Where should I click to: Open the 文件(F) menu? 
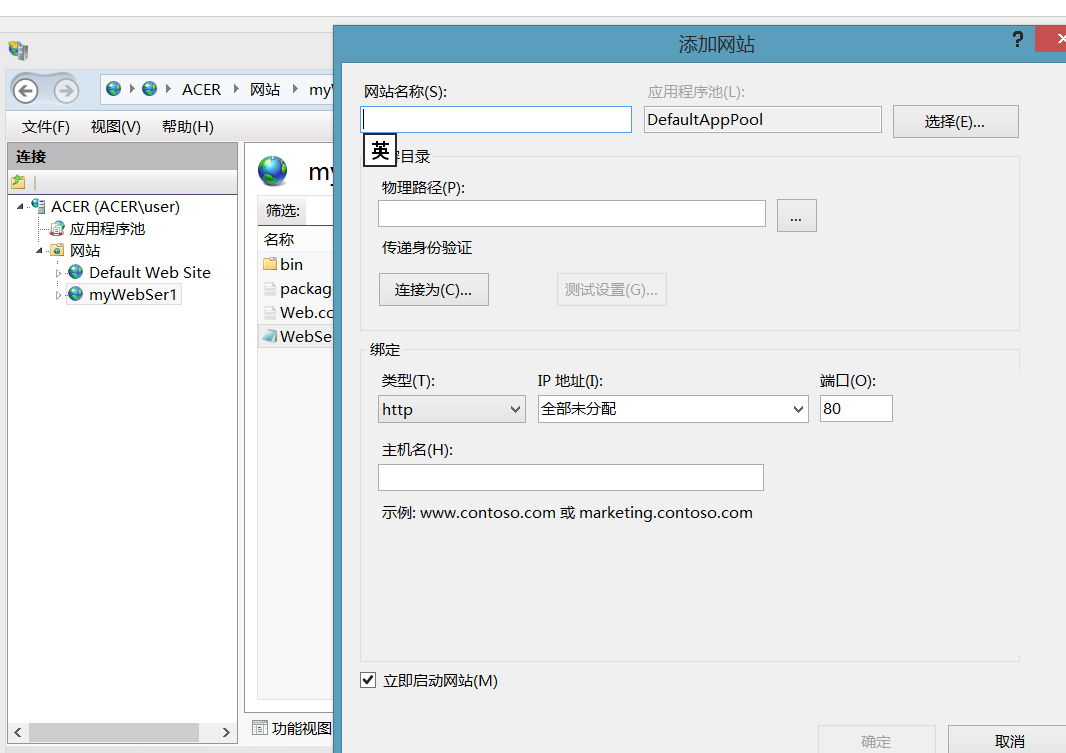coord(46,127)
